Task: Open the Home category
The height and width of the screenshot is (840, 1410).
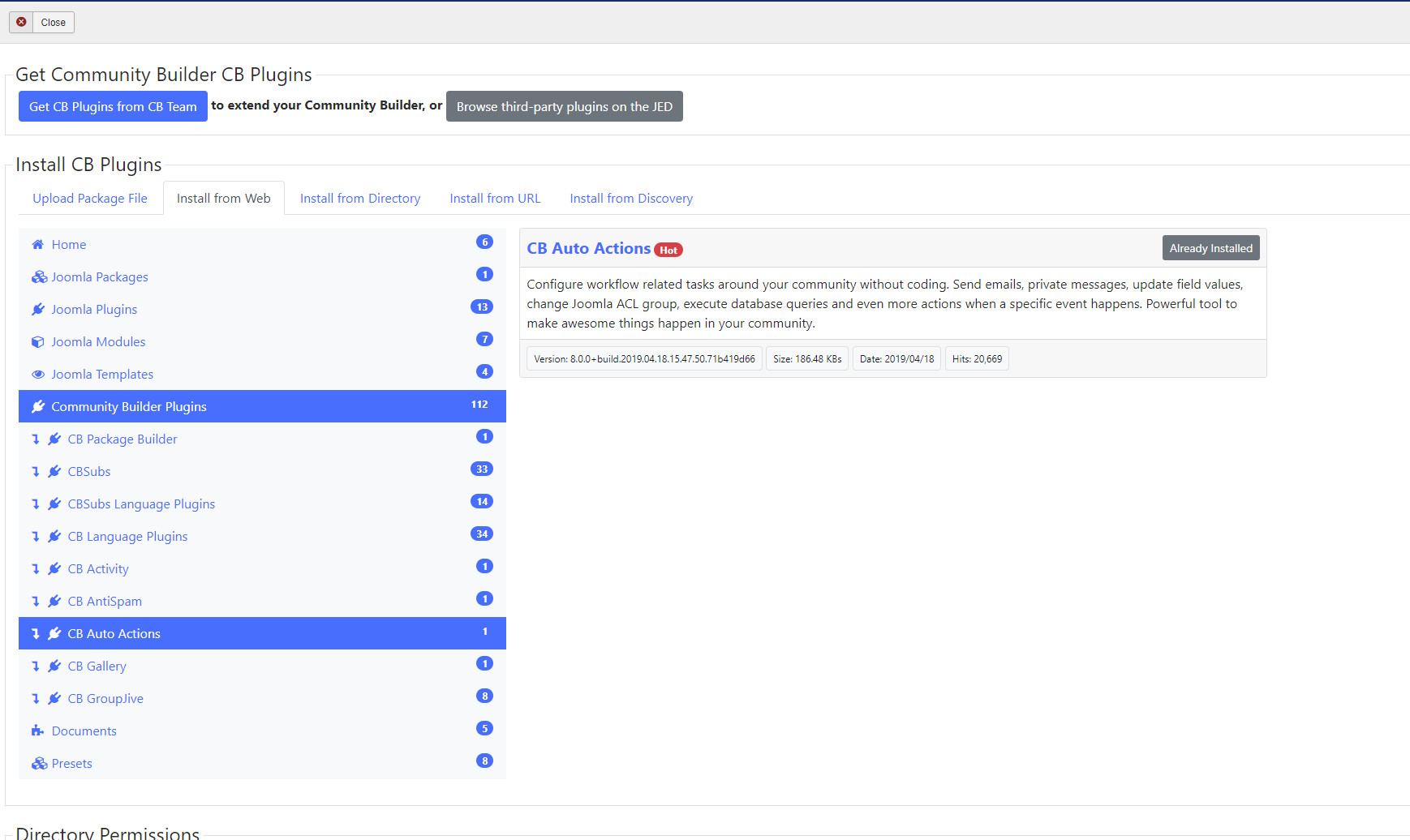Action: click(x=262, y=244)
